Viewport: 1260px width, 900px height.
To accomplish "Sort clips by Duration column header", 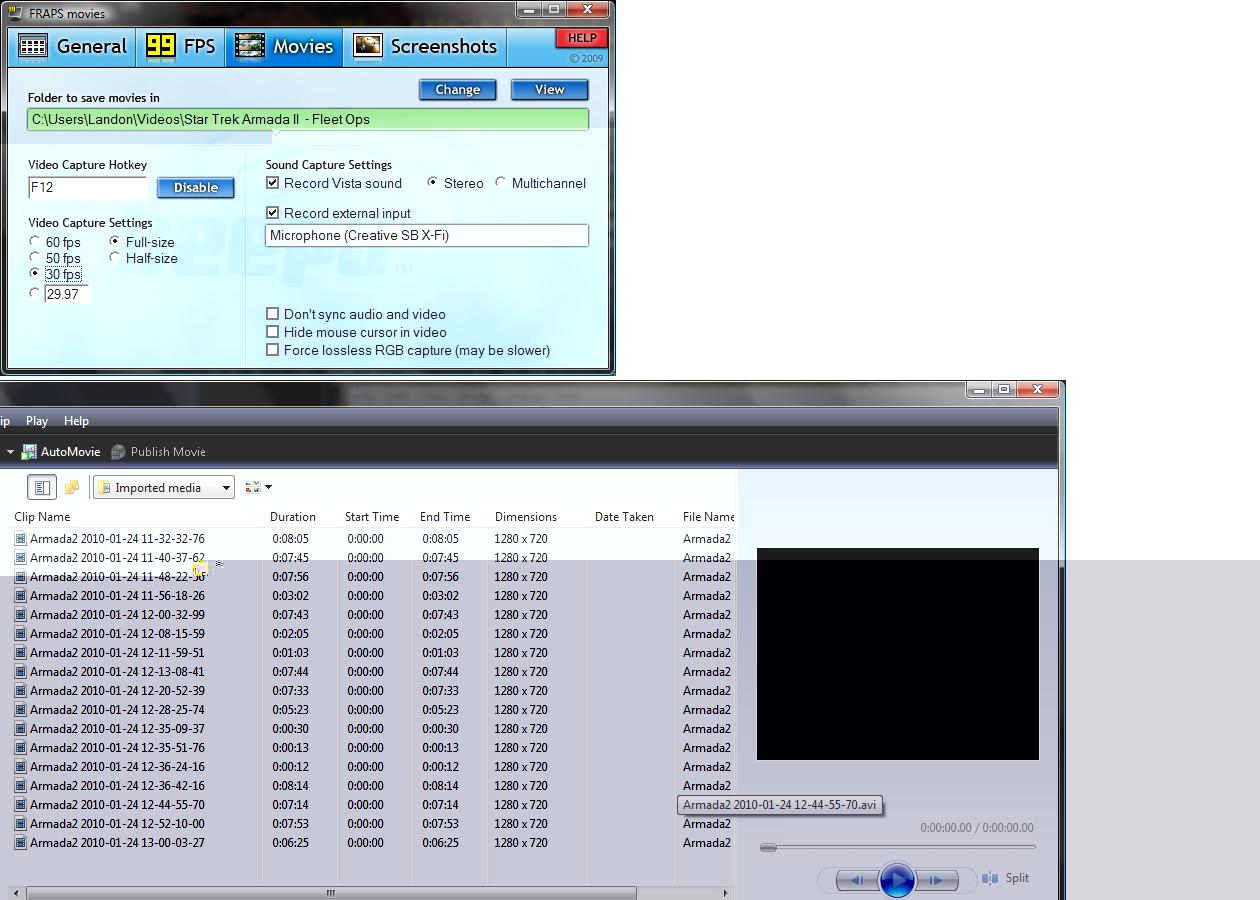I will point(293,517).
